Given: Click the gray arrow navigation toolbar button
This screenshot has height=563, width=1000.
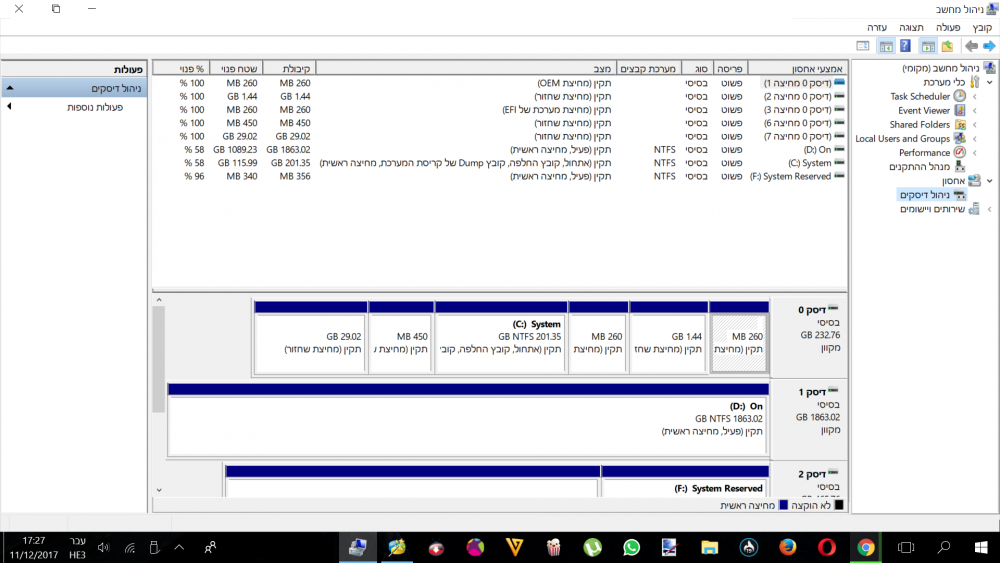Looking at the screenshot, I should (971, 46).
